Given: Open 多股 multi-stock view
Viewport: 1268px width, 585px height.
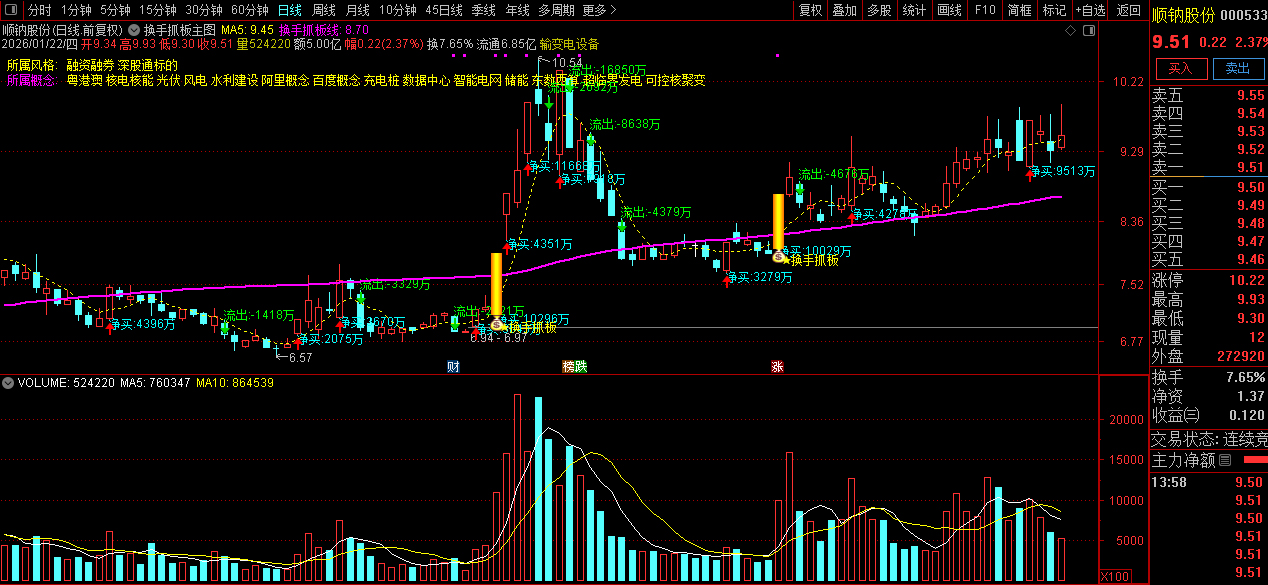Looking at the screenshot, I should (x=879, y=10).
